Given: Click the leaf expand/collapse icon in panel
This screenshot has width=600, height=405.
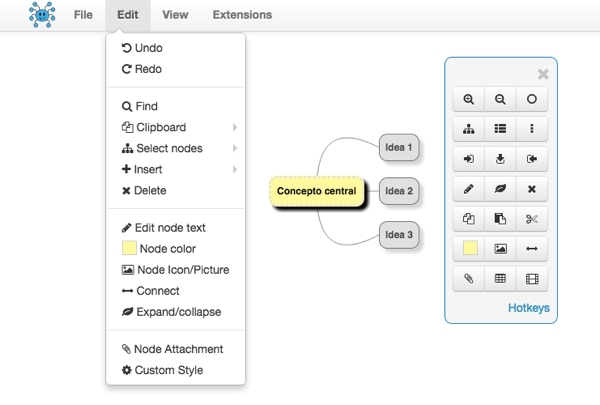Looking at the screenshot, I should click(500, 188).
